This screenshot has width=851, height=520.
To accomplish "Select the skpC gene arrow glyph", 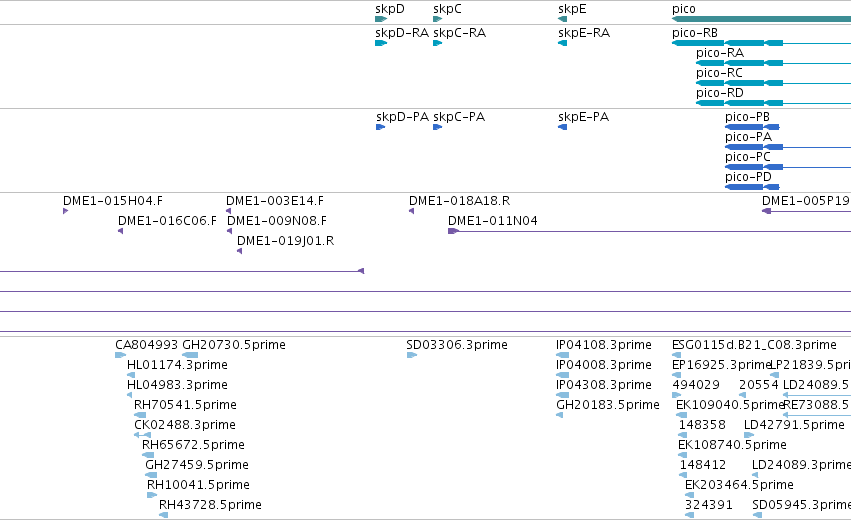I will [x=438, y=19].
